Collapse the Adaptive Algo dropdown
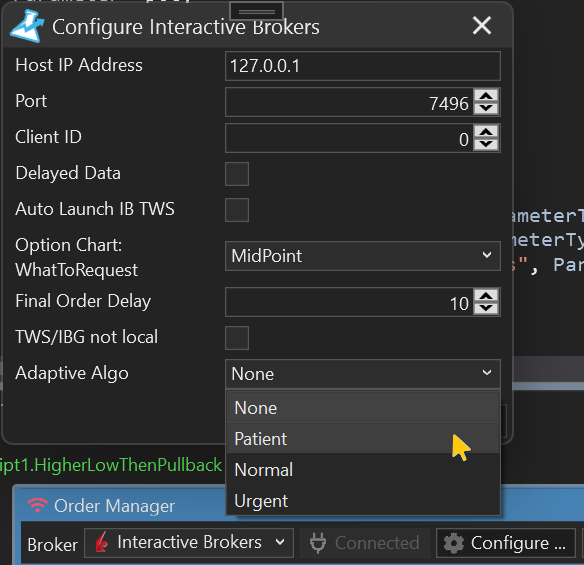Screen dimensions: 584x565 pyautogui.click(x=363, y=374)
